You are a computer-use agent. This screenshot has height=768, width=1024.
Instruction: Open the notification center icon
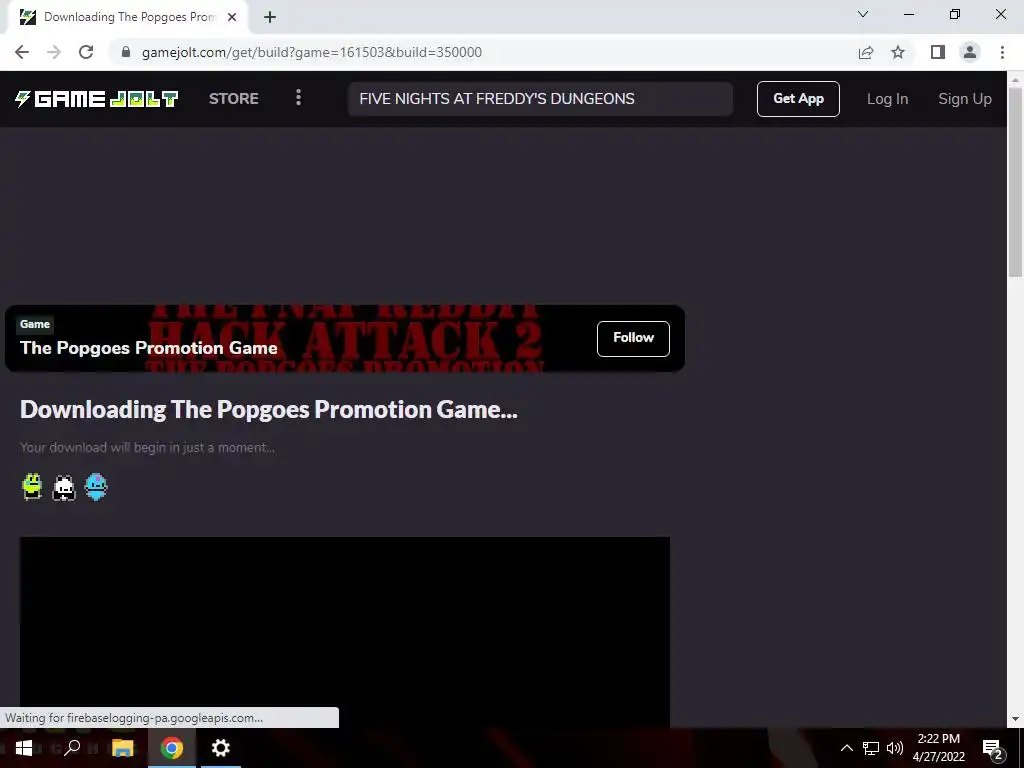tap(992, 748)
